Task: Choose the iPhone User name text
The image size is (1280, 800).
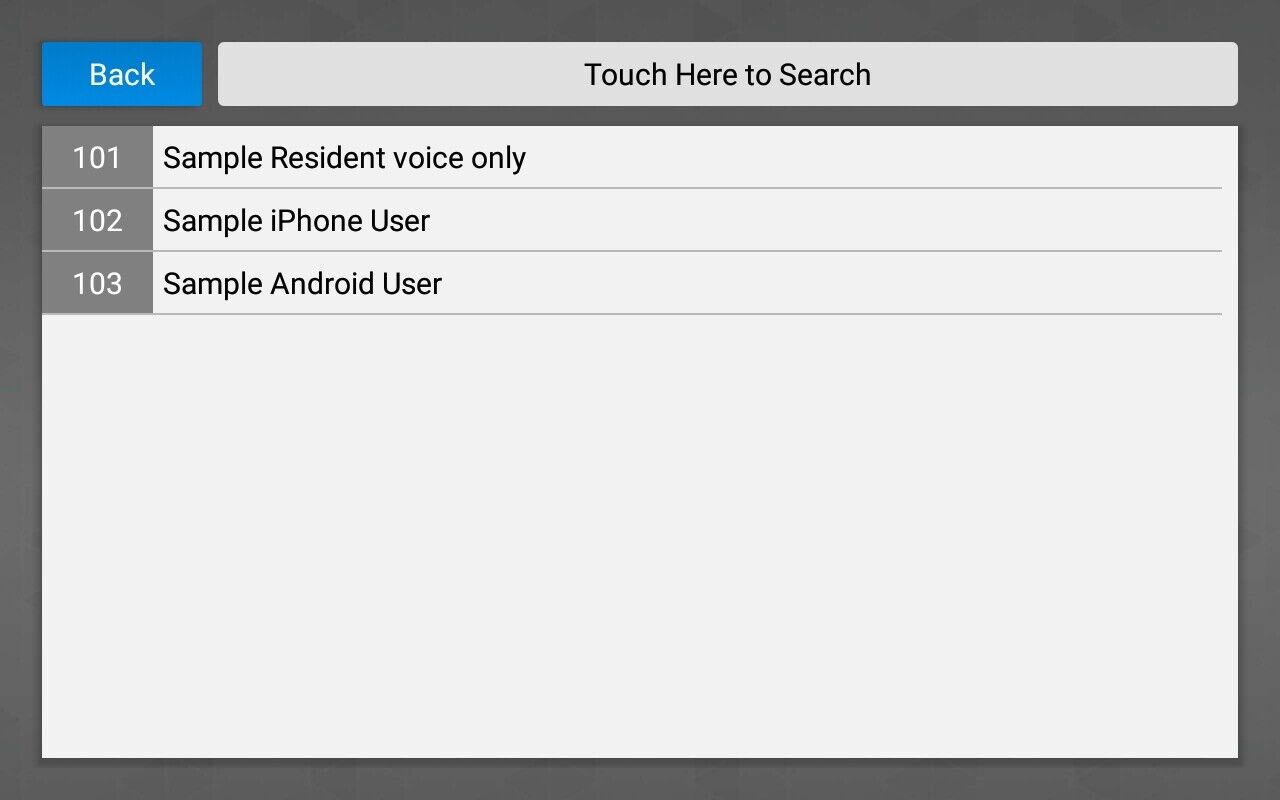Action: (x=296, y=221)
